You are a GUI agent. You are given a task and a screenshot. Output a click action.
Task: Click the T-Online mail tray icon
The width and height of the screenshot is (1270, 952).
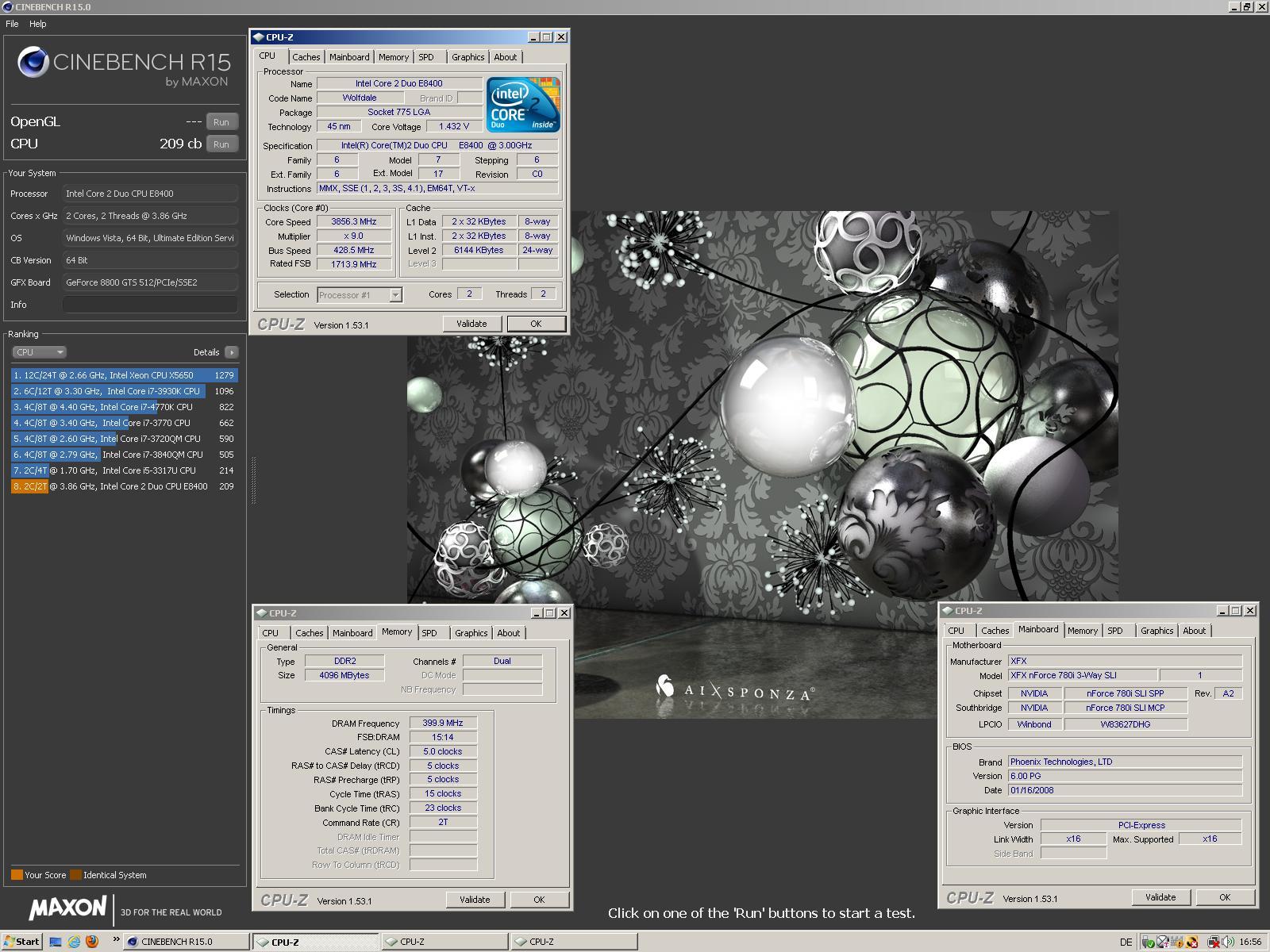tap(1163, 942)
